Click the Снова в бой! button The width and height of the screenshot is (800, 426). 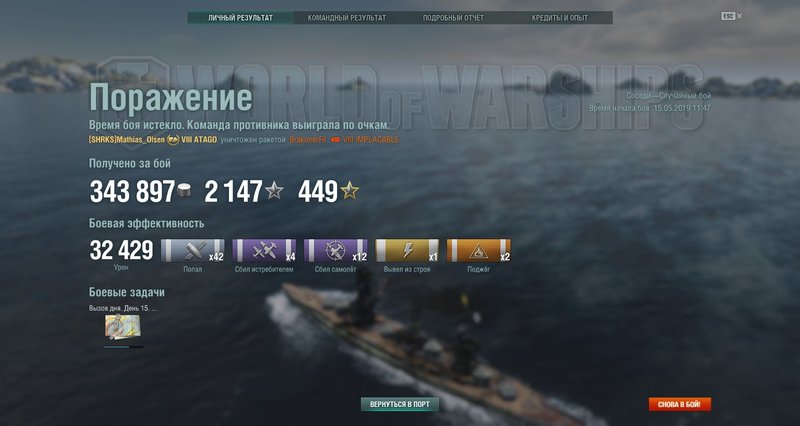coord(680,404)
